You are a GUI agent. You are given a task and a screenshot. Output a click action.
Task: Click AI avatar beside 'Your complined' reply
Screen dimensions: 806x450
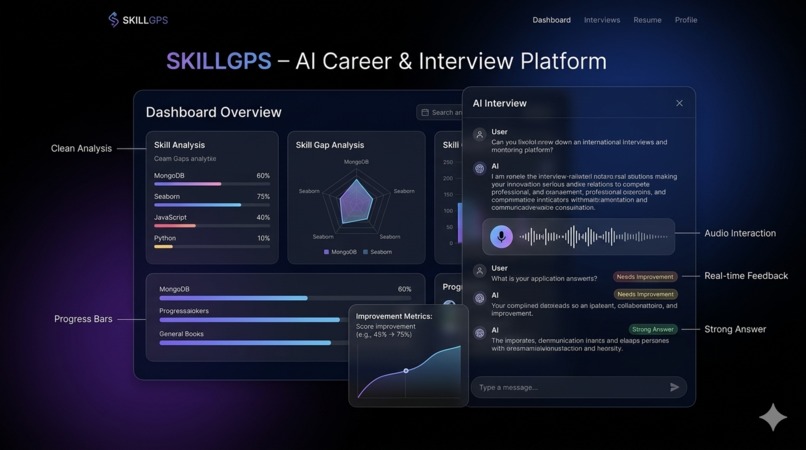point(479,298)
